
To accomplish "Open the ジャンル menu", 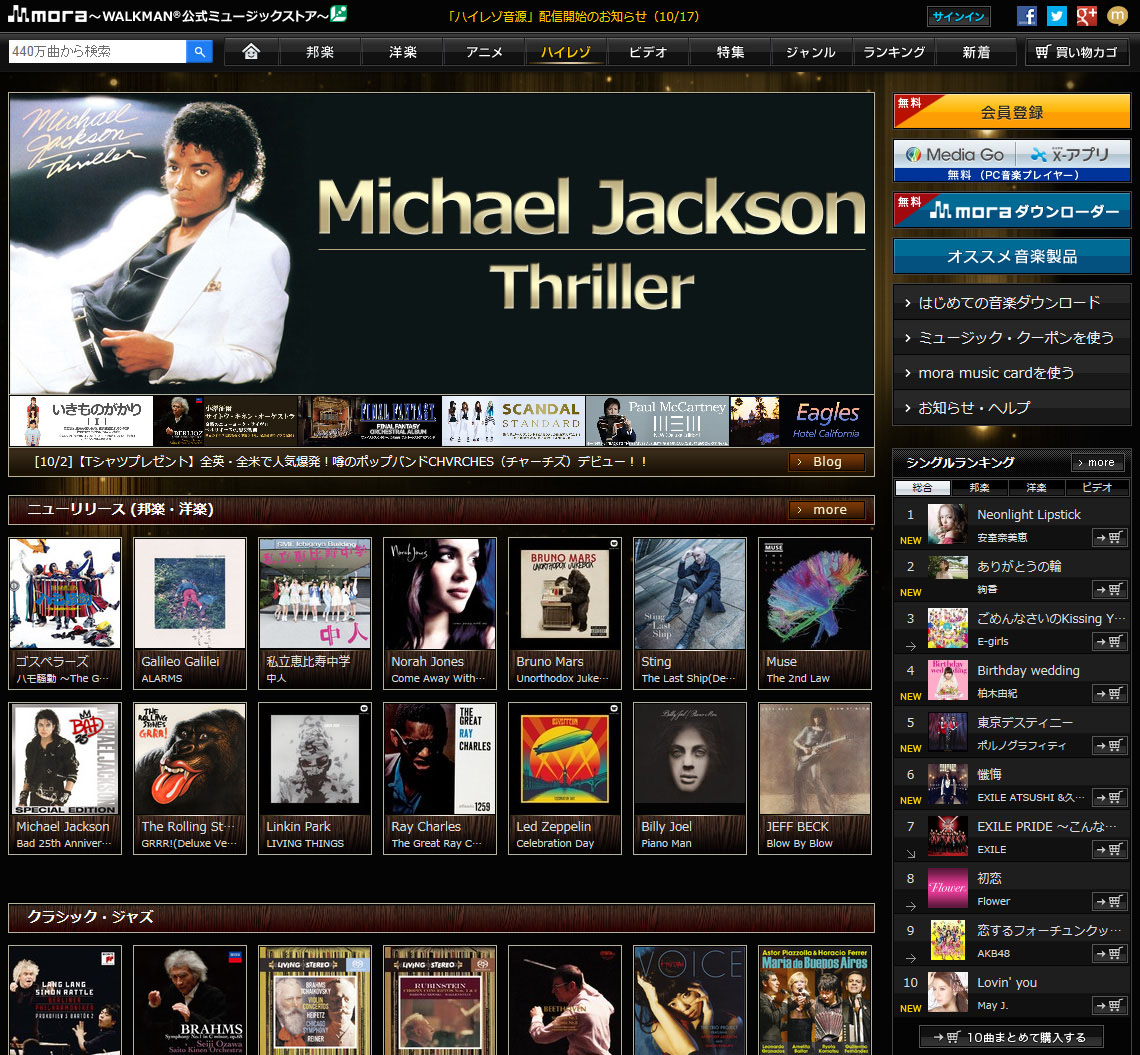I will point(811,52).
